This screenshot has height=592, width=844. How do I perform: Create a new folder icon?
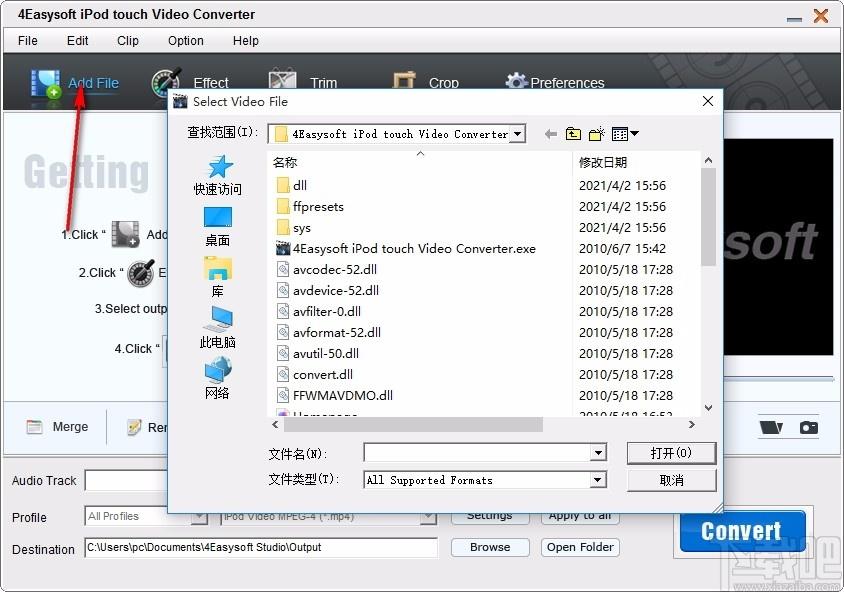pyautogui.click(x=596, y=133)
